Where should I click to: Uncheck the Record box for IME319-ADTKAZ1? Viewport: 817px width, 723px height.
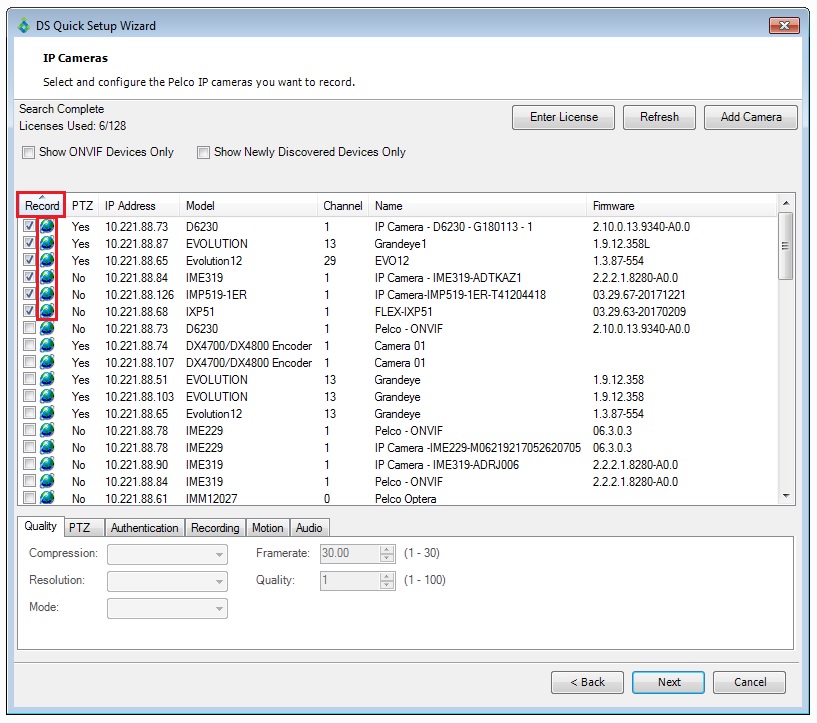point(29,277)
